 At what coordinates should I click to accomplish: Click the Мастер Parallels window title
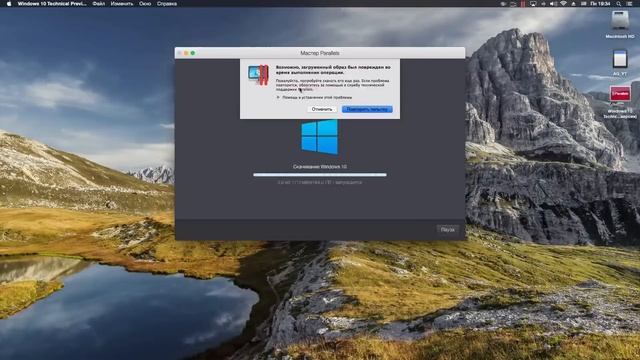coord(320,53)
